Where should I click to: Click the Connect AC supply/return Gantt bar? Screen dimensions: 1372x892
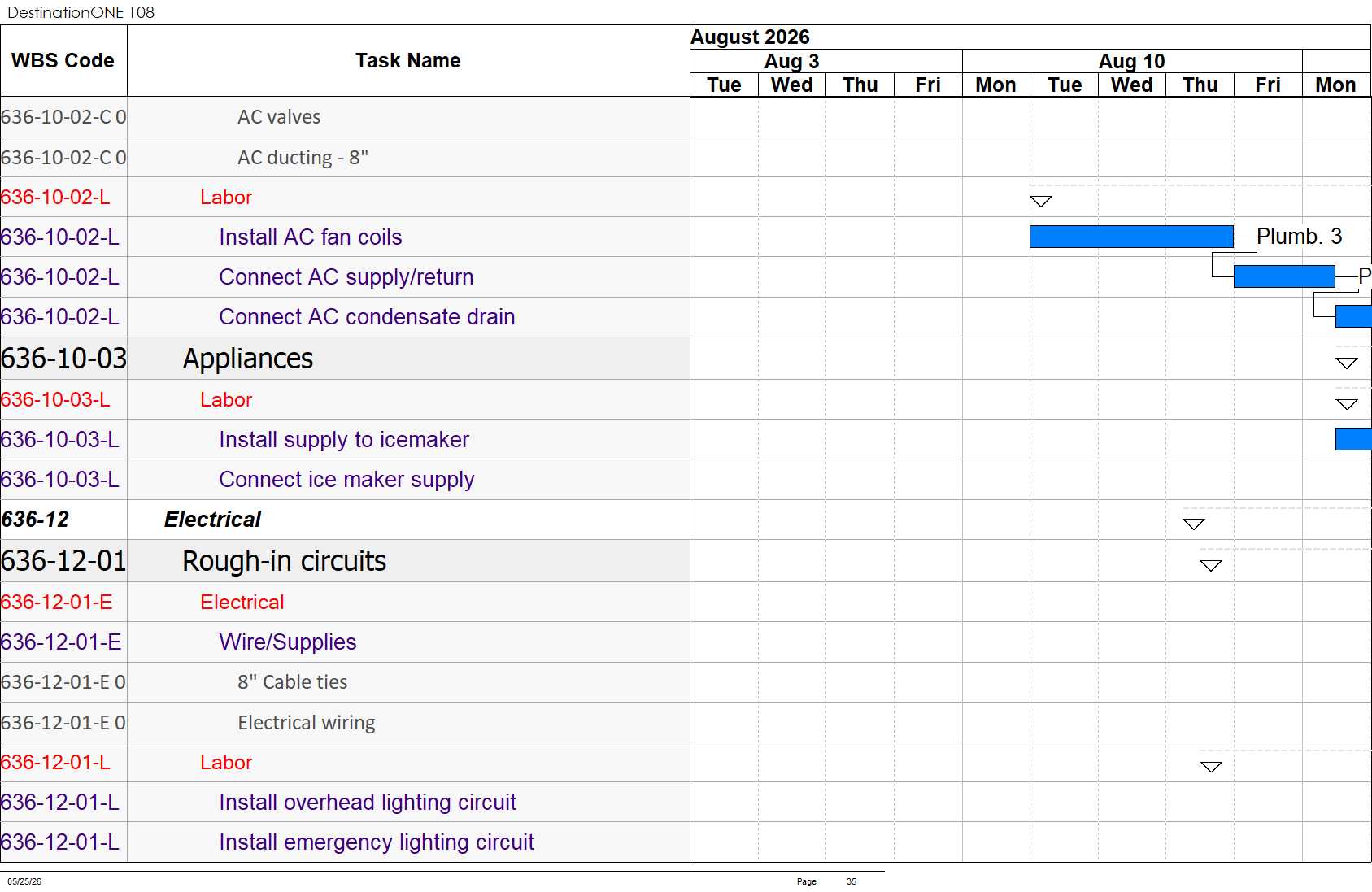pos(1284,276)
